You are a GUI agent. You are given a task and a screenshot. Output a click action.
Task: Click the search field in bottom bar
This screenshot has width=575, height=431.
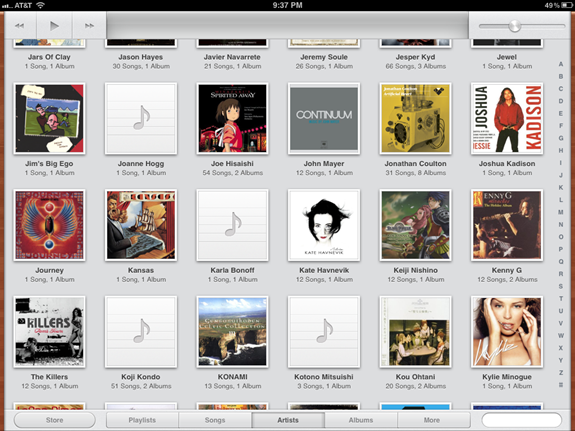tap(522, 420)
